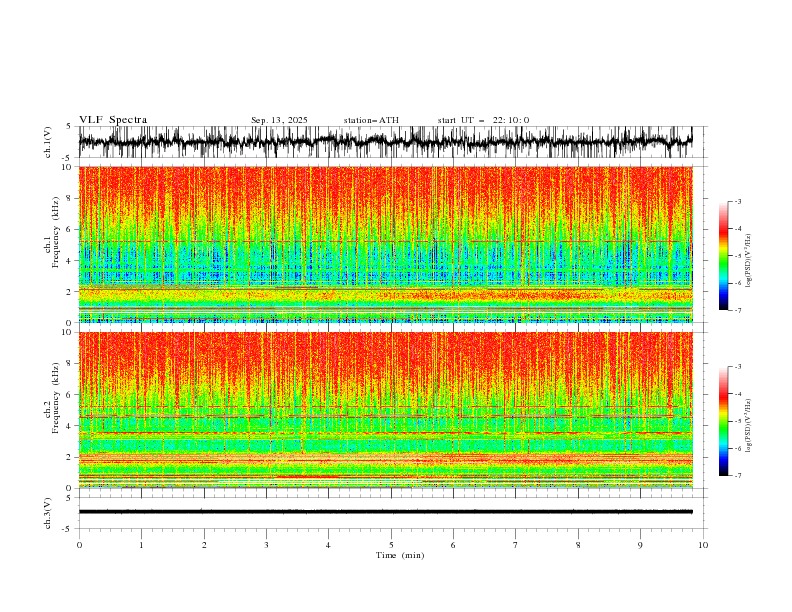Viewport: 792px width, 612px height.
Task: Click the ch.3 voltage waveform trace
Action: [x=385, y=512]
